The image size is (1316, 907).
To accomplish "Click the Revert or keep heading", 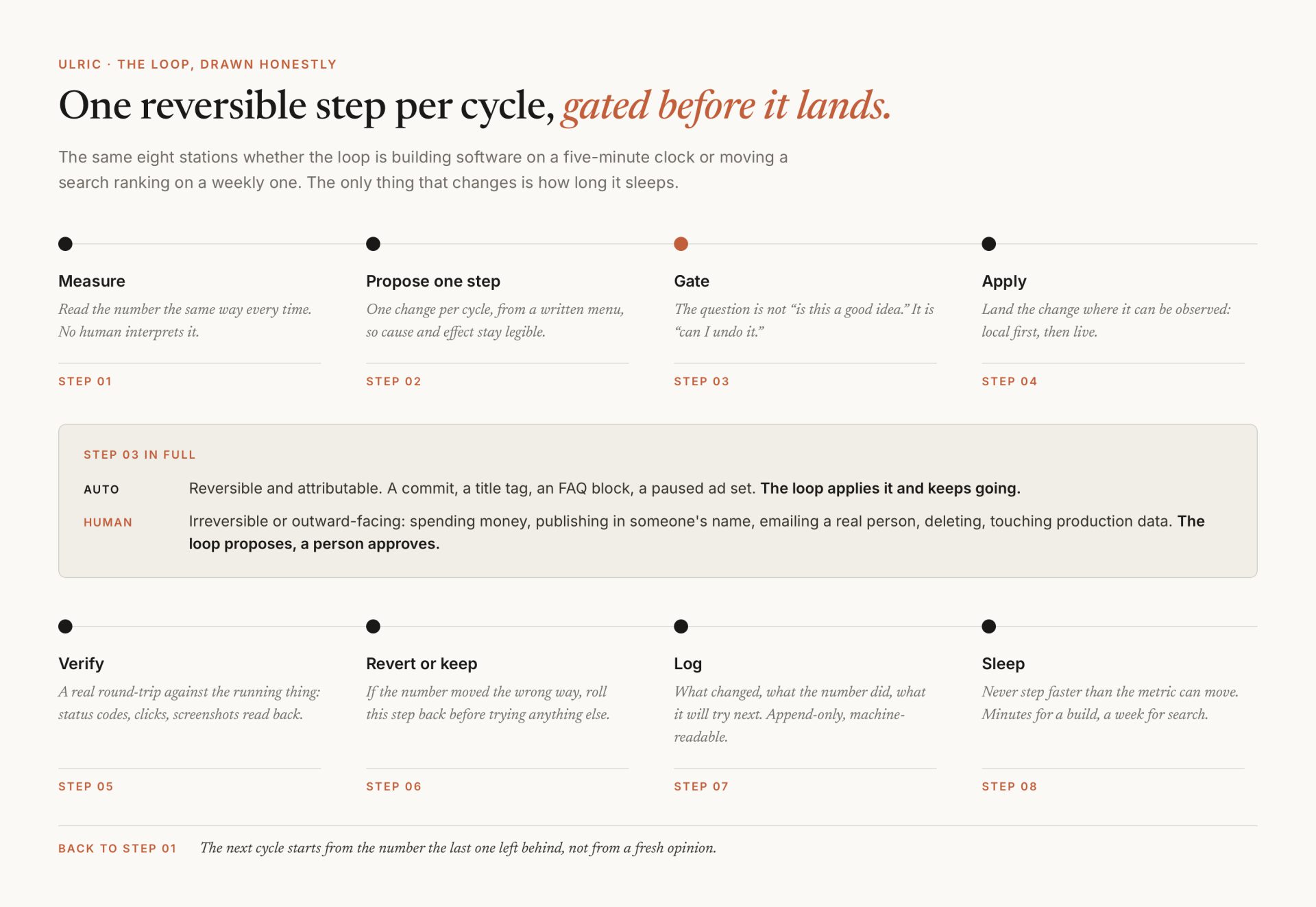I will pyautogui.click(x=422, y=664).
